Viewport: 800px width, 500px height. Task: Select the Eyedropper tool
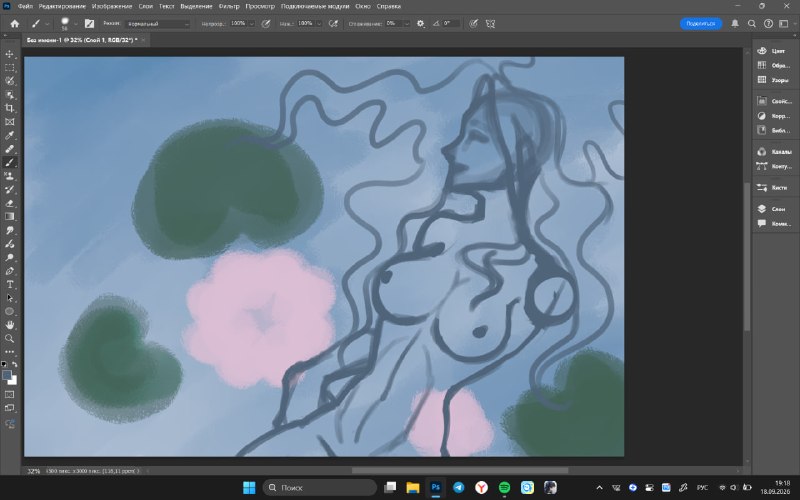tap(10, 135)
